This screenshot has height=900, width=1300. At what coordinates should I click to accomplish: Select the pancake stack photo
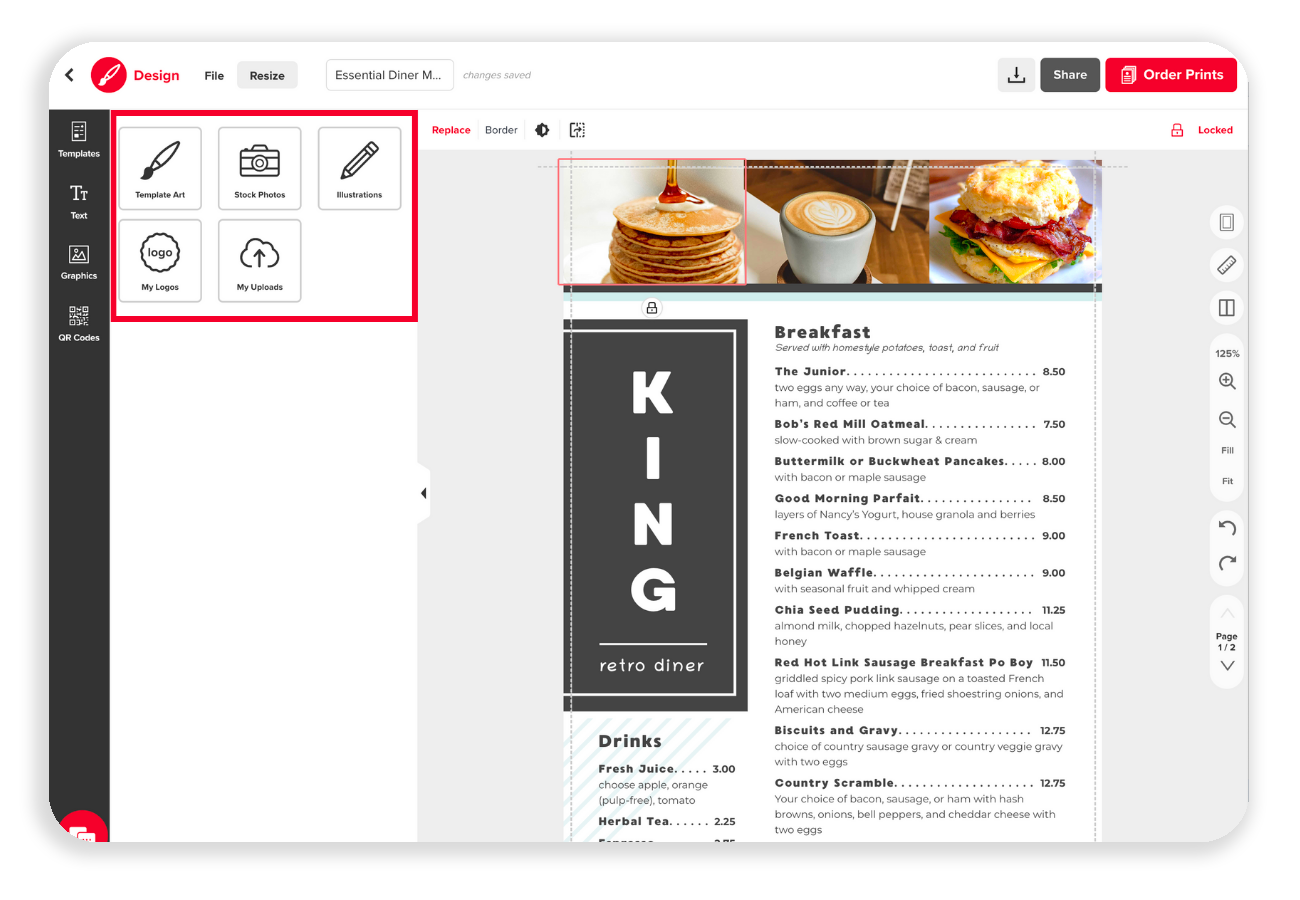[652, 222]
